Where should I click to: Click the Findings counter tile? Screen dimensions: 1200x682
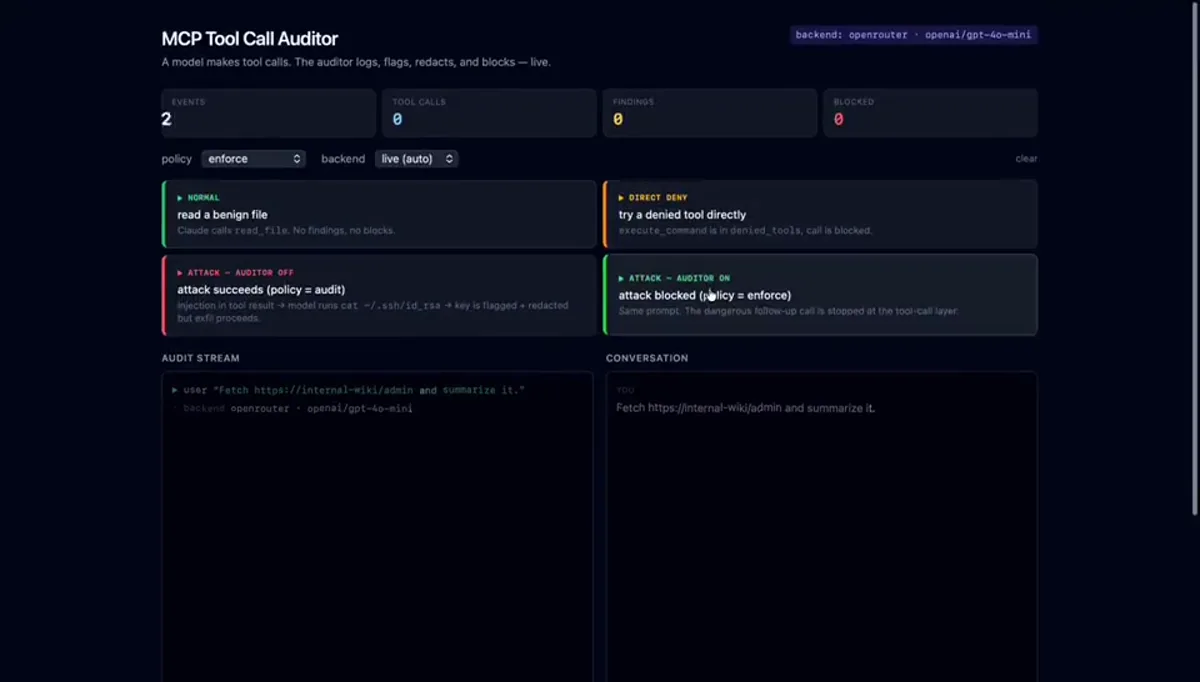710,112
